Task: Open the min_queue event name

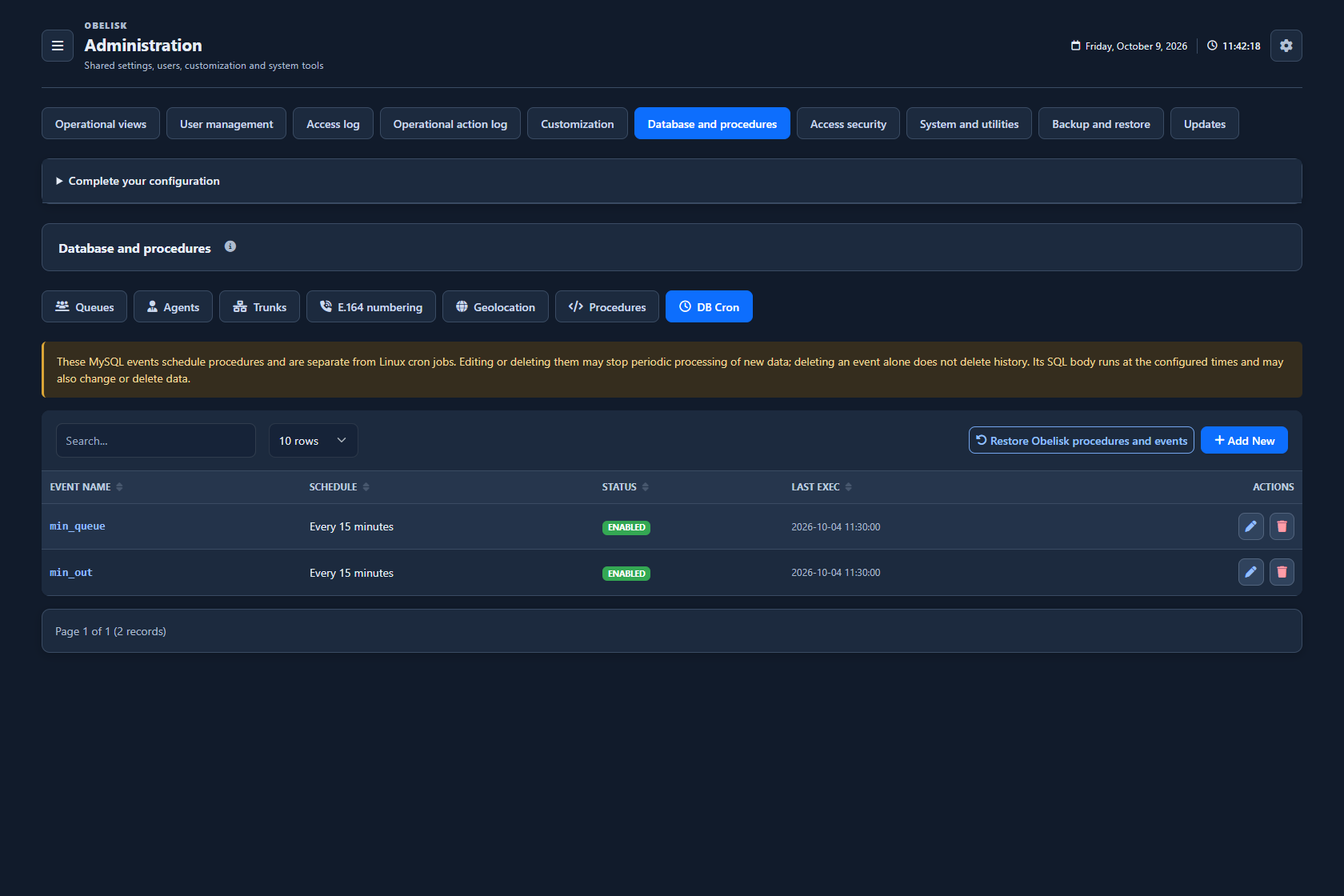Action: (78, 526)
